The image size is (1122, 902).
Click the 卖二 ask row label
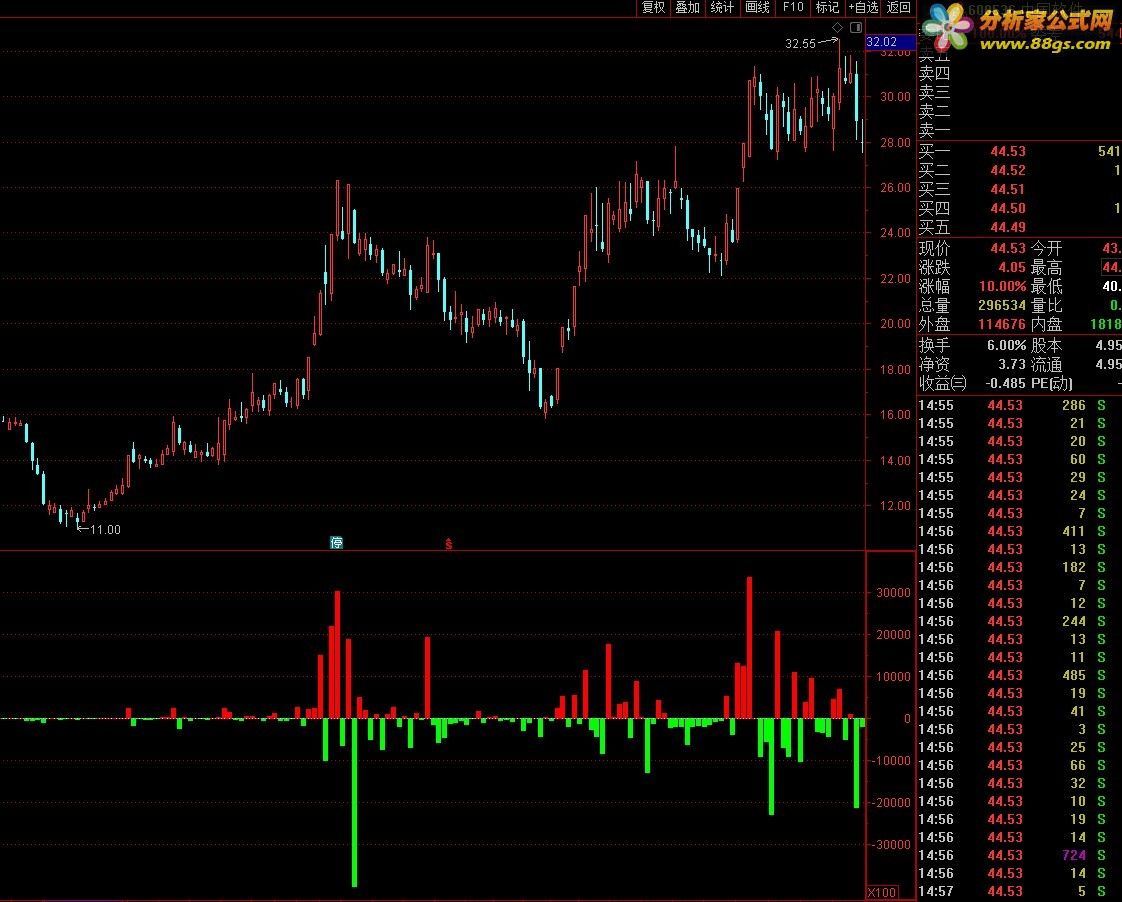935,112
